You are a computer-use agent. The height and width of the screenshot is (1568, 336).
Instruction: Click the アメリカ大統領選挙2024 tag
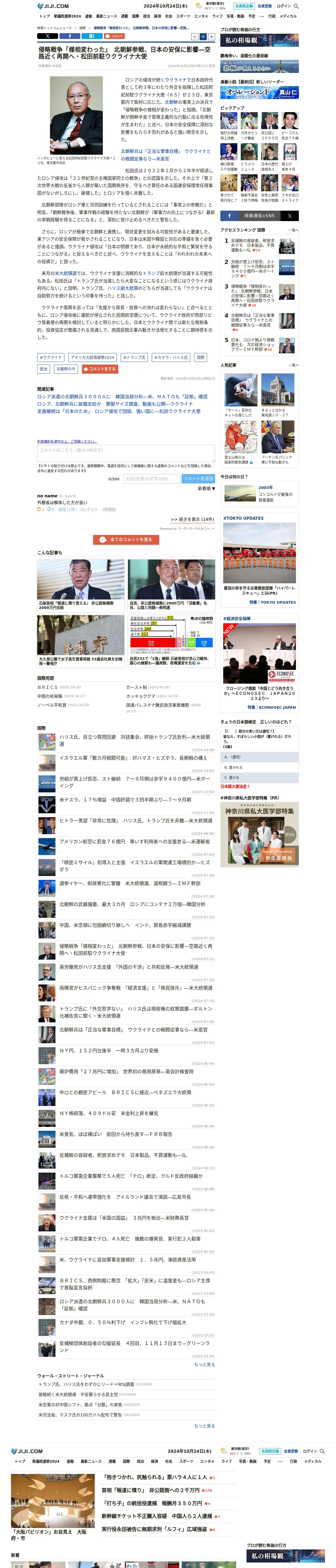(92, 357)
